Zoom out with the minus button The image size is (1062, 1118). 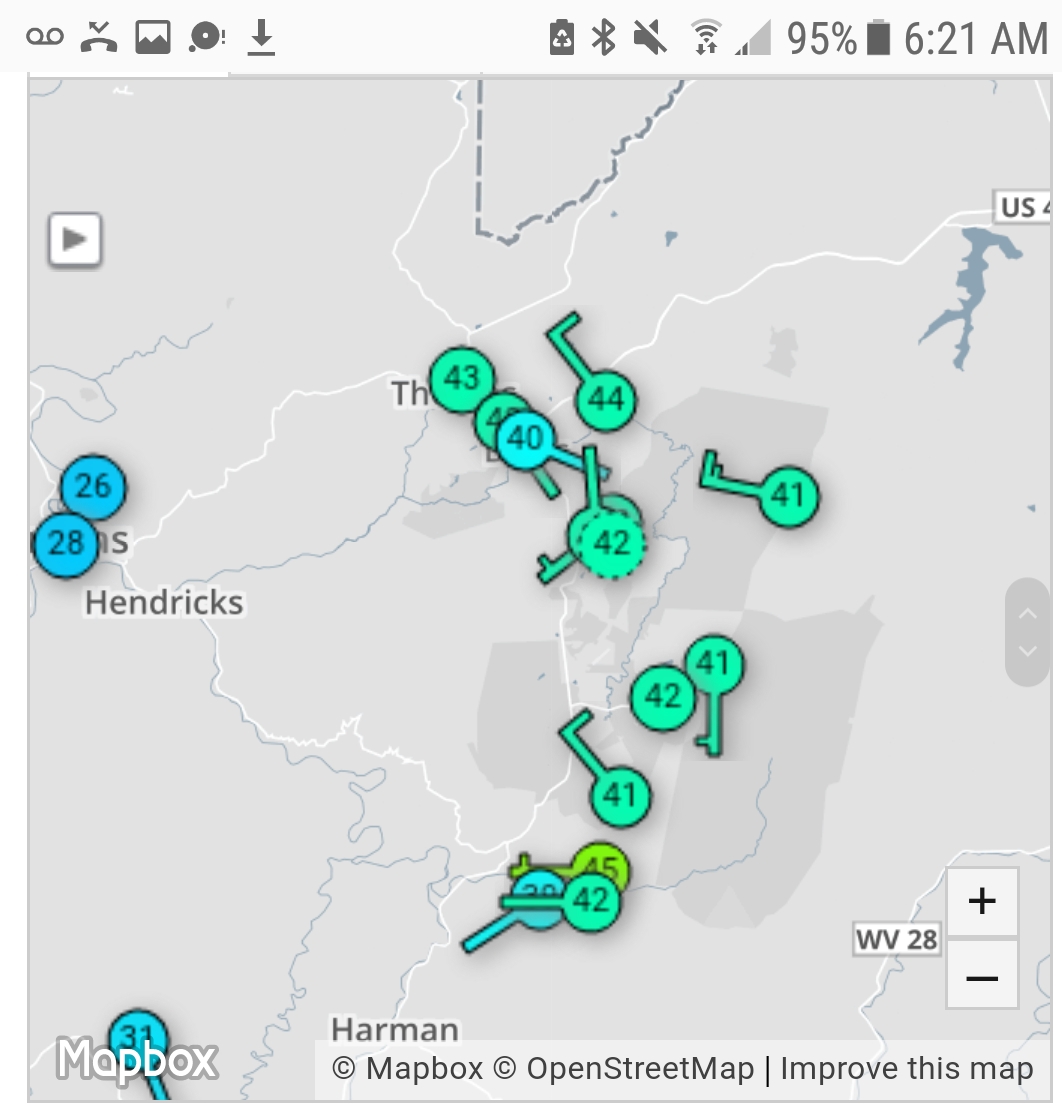click(981, 977)
